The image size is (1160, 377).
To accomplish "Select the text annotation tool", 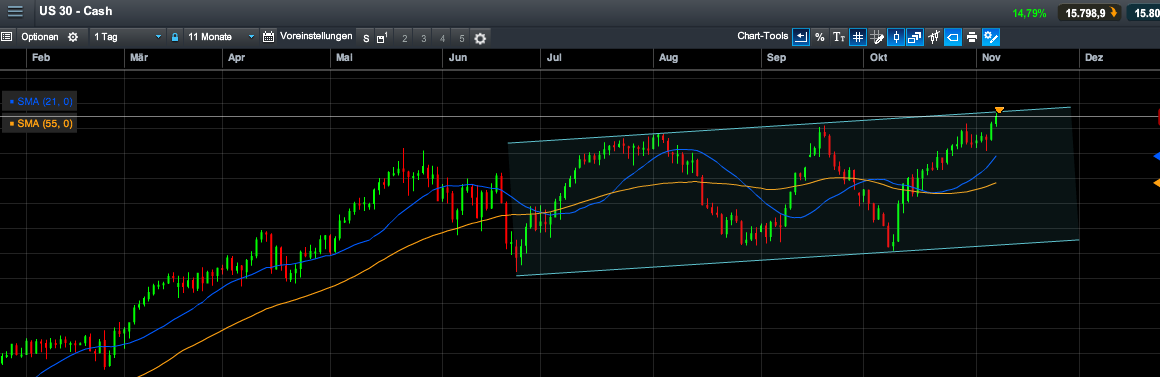I will (x=839, y=37).
